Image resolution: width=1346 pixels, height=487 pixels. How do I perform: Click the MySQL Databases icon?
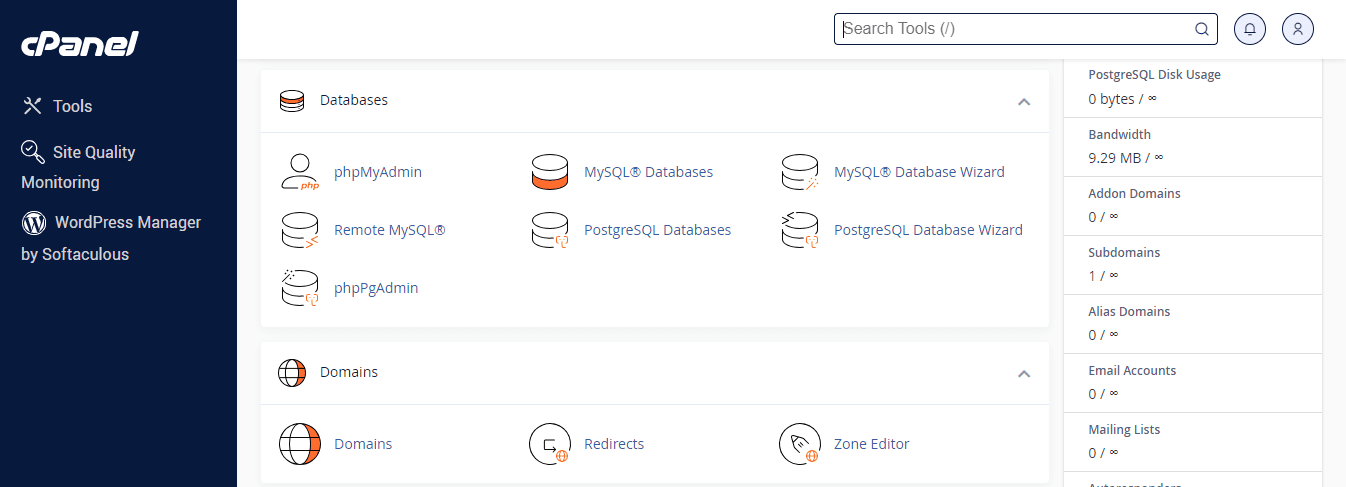pyautogui.click(x=549, y=172)
